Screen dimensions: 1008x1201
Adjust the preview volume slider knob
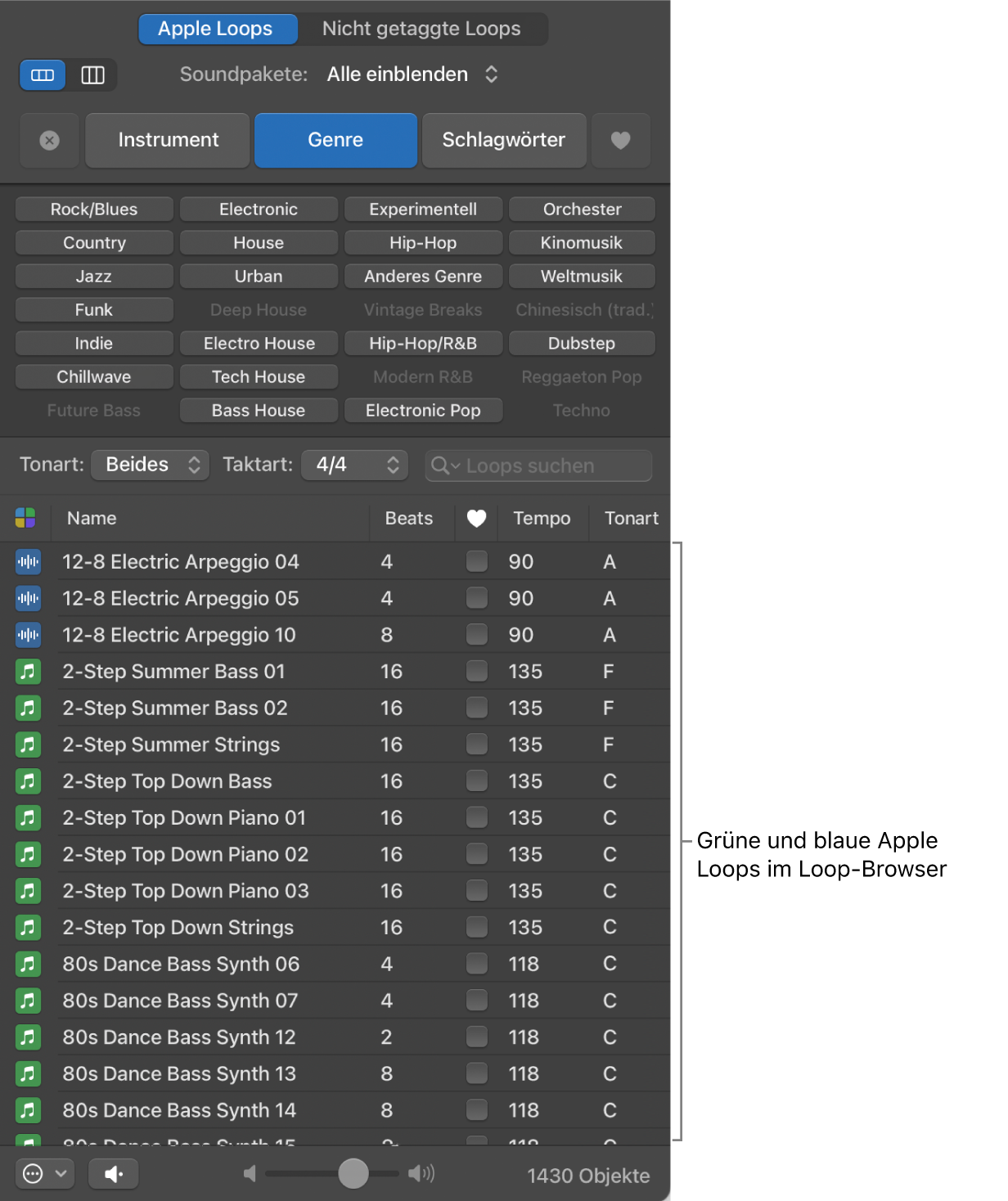353,1173
